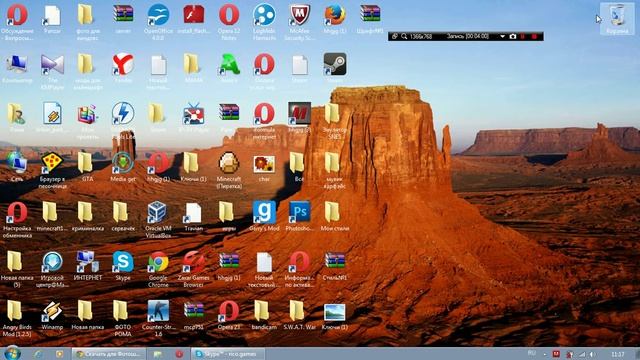The image size is (640, 360).
Task: Open the Windows Start menu
Action: [13, 353]
